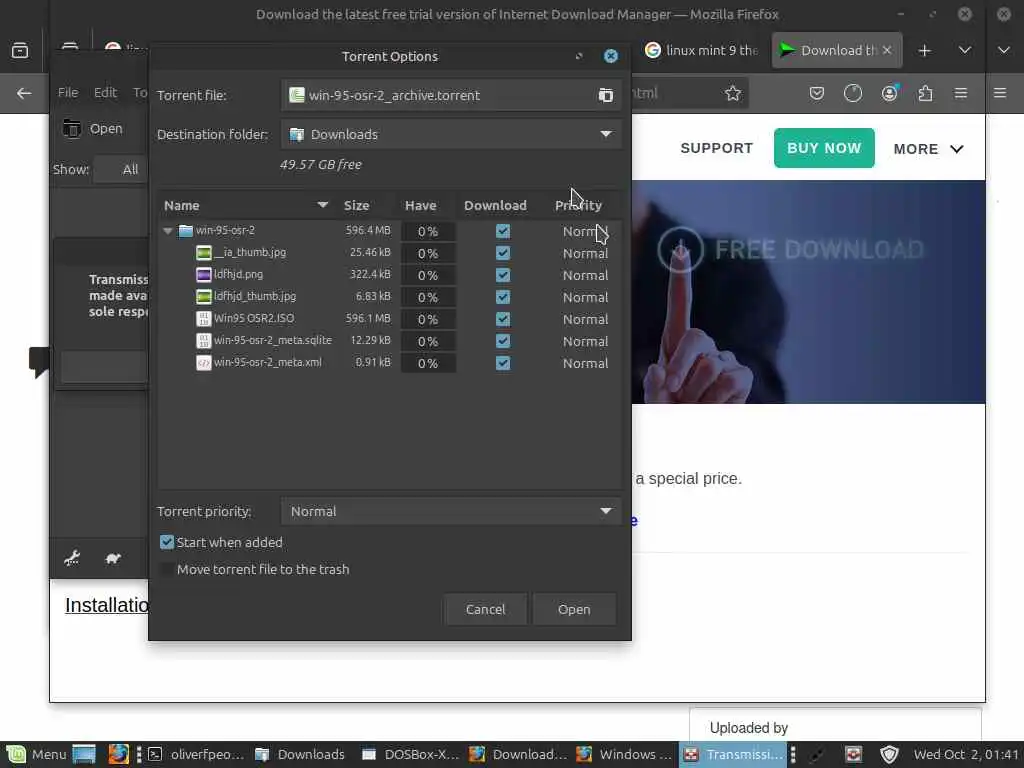Collapse the win-95-osr-2 folder tree
This screenshot has height=768, width=1024.
pos(168,231)
